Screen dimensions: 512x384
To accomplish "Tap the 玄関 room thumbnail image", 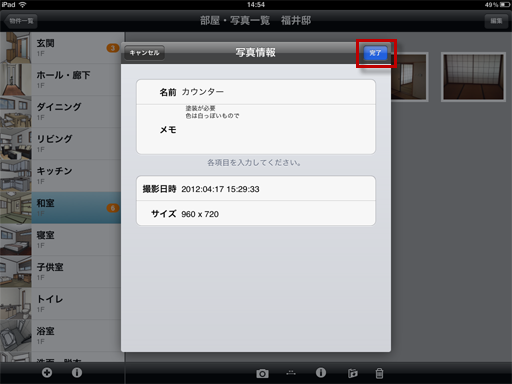I will point(16,48).
